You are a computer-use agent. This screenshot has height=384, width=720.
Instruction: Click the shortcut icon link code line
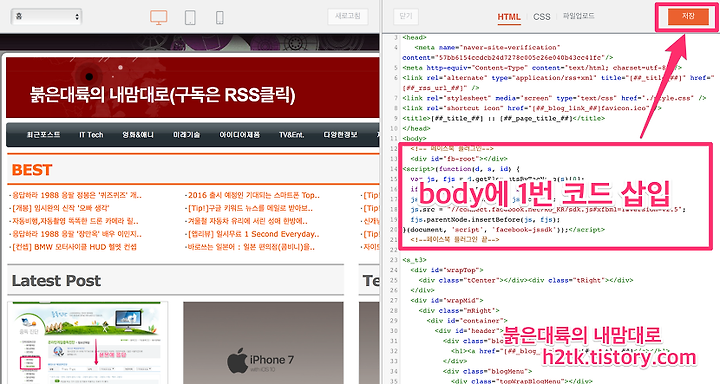(532, 108)
